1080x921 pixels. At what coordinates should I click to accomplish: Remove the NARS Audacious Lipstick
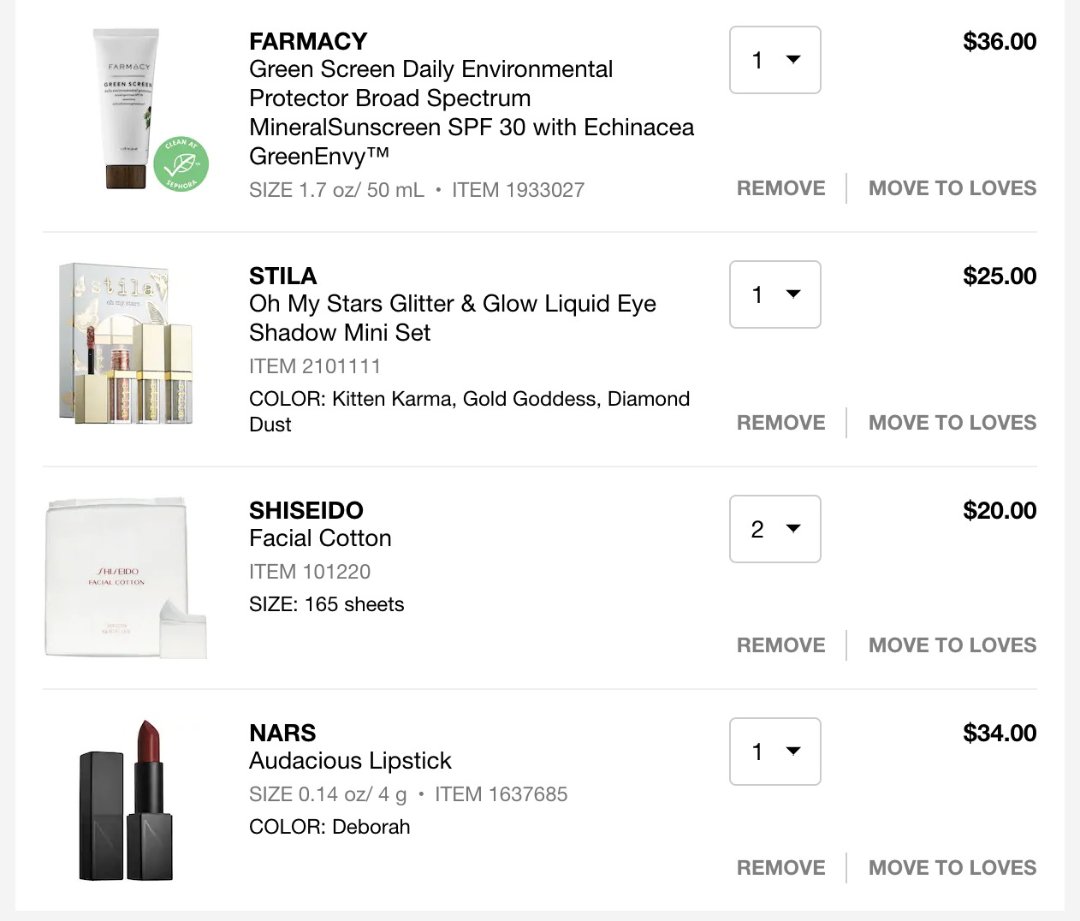point(781,867)
